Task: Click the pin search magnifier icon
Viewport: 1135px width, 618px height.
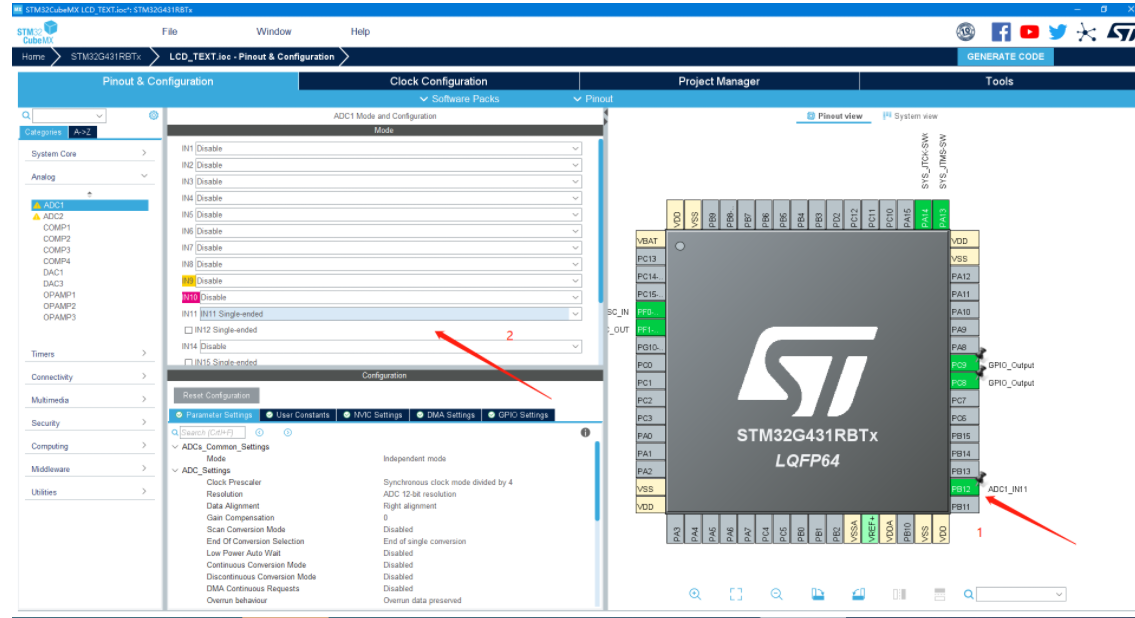Action: pyautogui.click(x=969, y=594)
